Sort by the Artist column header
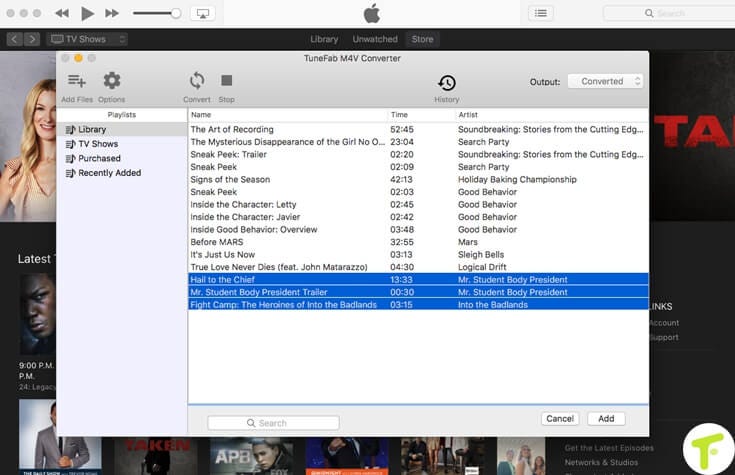The image size is (735, 475). 552,115
